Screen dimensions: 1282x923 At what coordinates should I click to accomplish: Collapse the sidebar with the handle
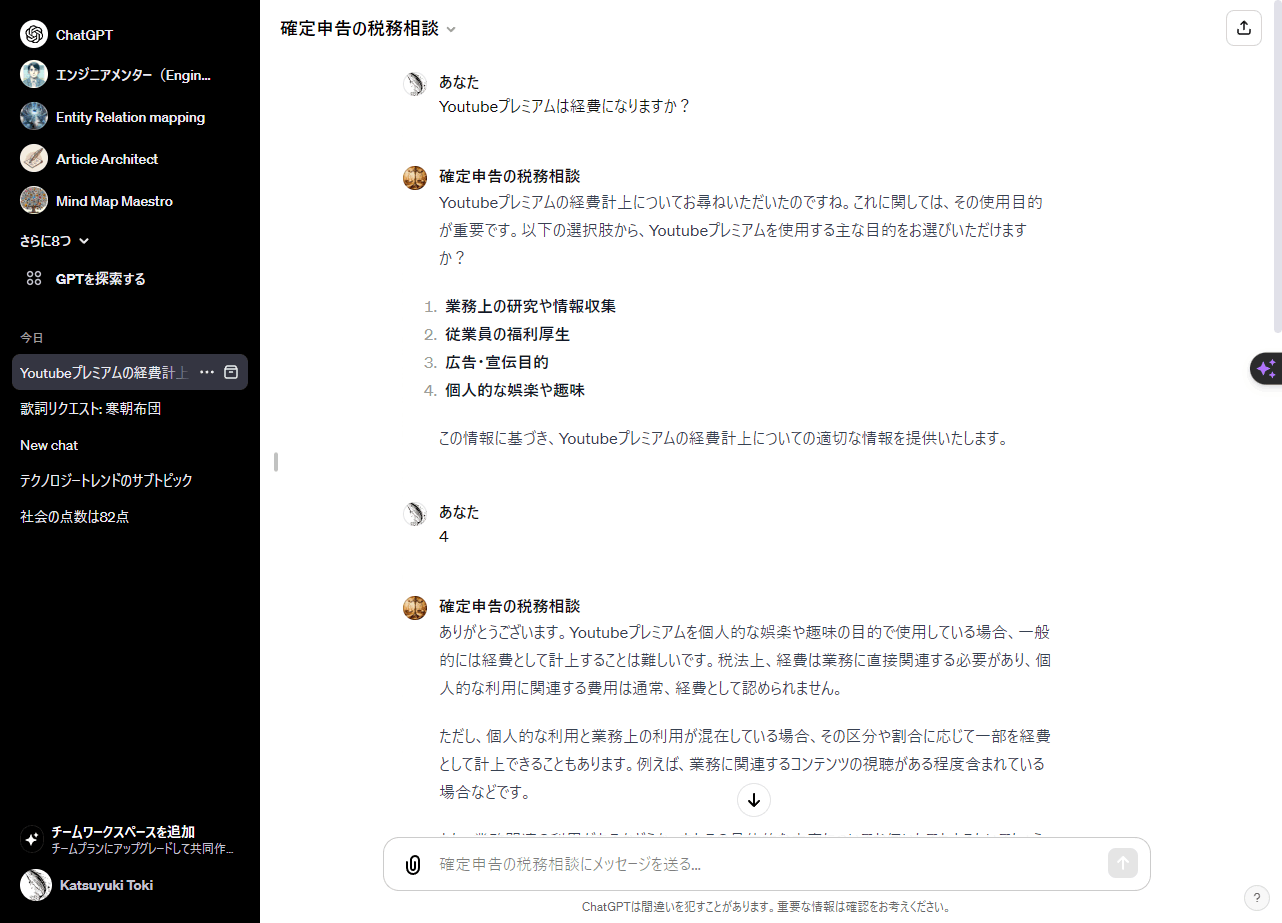pyautogui.click(x=276, y=462)
